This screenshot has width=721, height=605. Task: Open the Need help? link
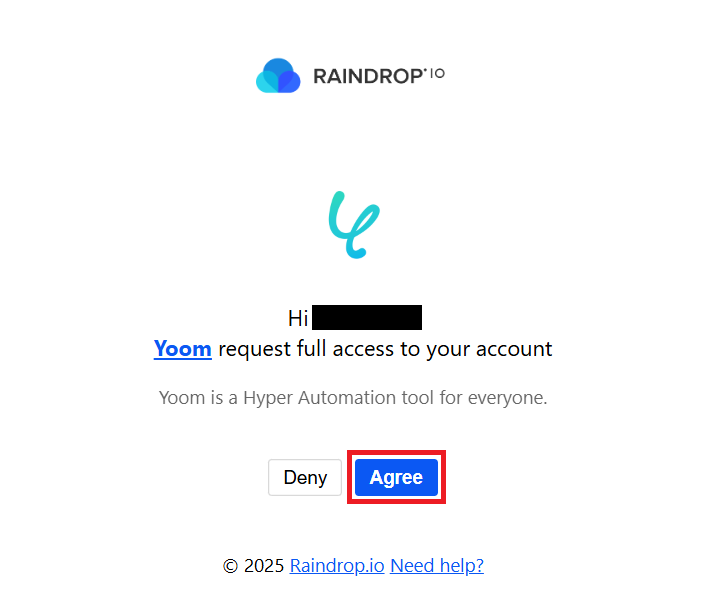(437, 565)
